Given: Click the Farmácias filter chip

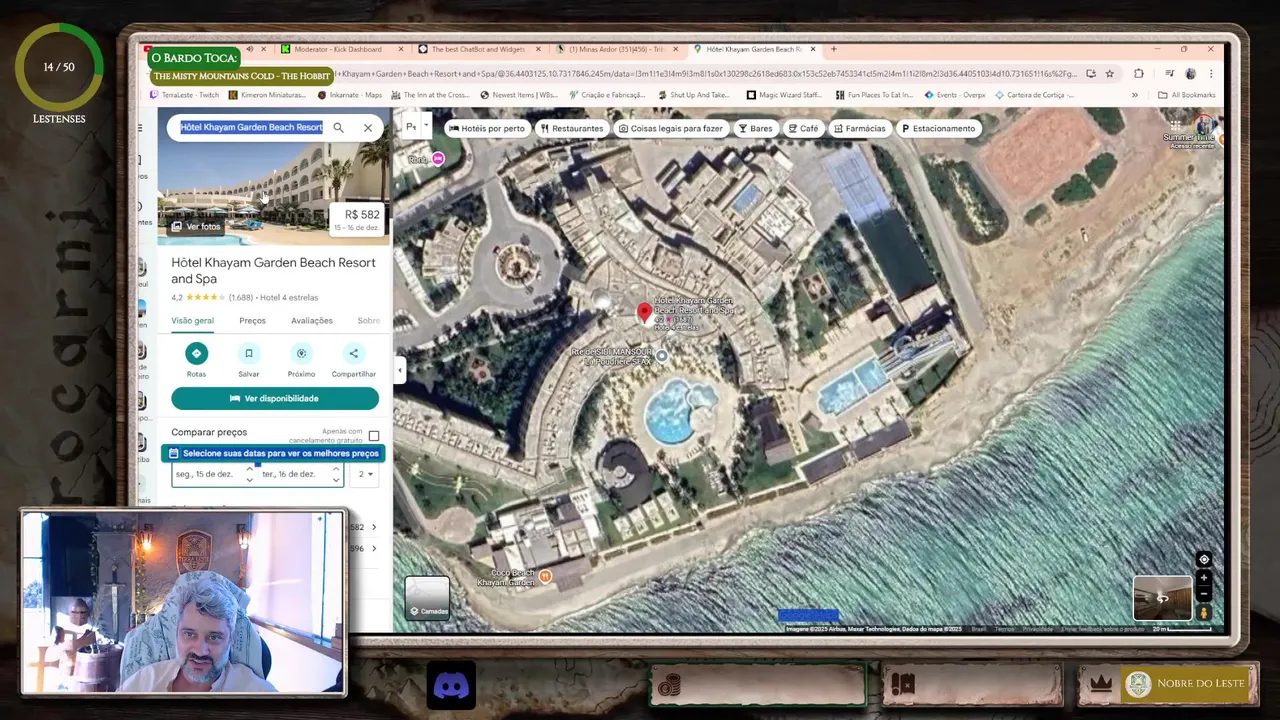Looking at the screenshot, I should (x=859, y=128).
